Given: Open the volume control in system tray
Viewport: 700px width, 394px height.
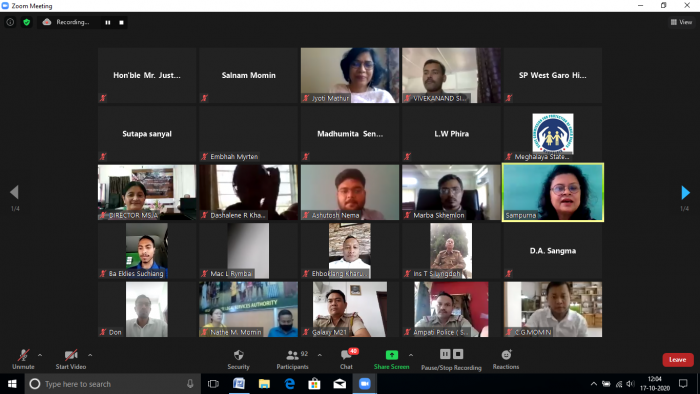Looking at the screenshot, I should [x=630, y=384].
